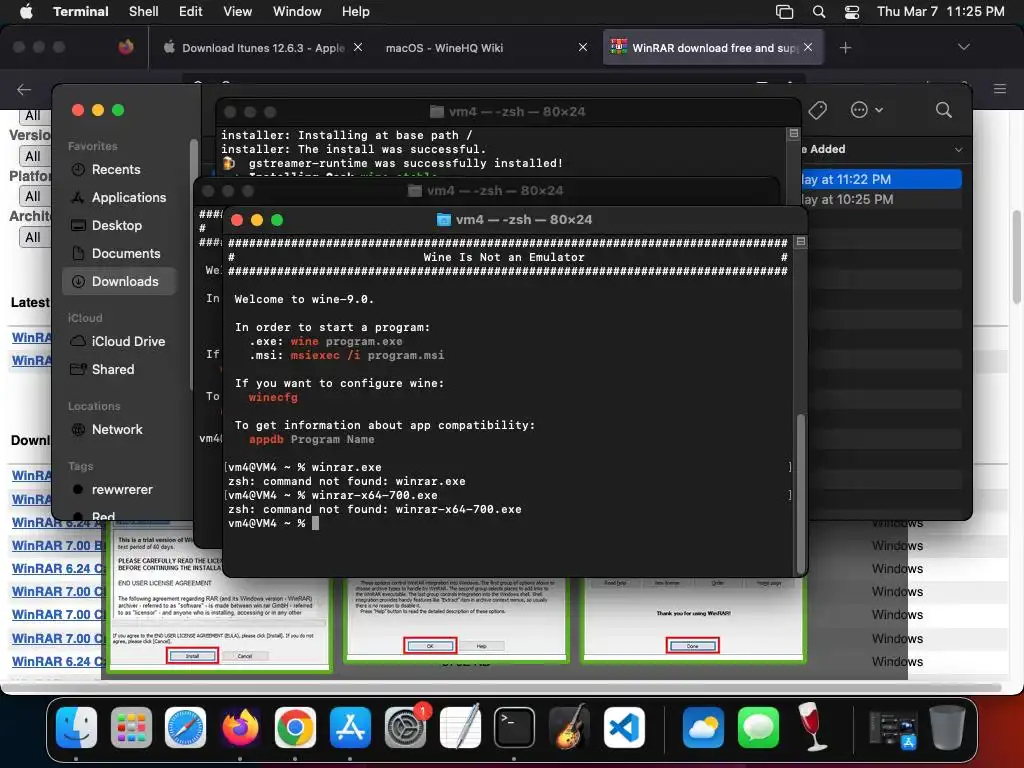The height and width of the screenshot is (768, 1024).
Task: Close the iTunes download browser tab
Action: point(358,47)
